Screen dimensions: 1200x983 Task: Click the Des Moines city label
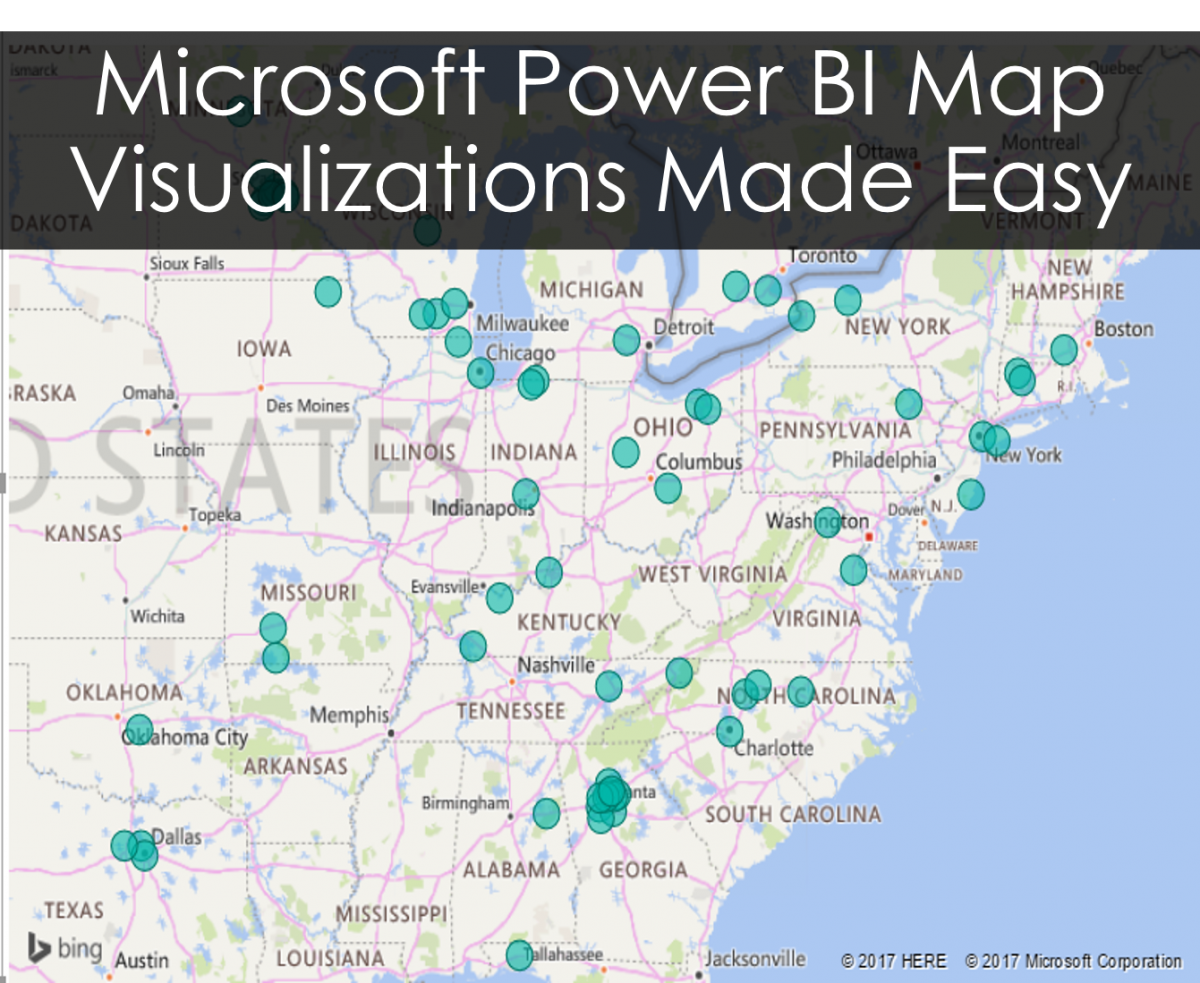pyautogui.click(x=308, y=406)
